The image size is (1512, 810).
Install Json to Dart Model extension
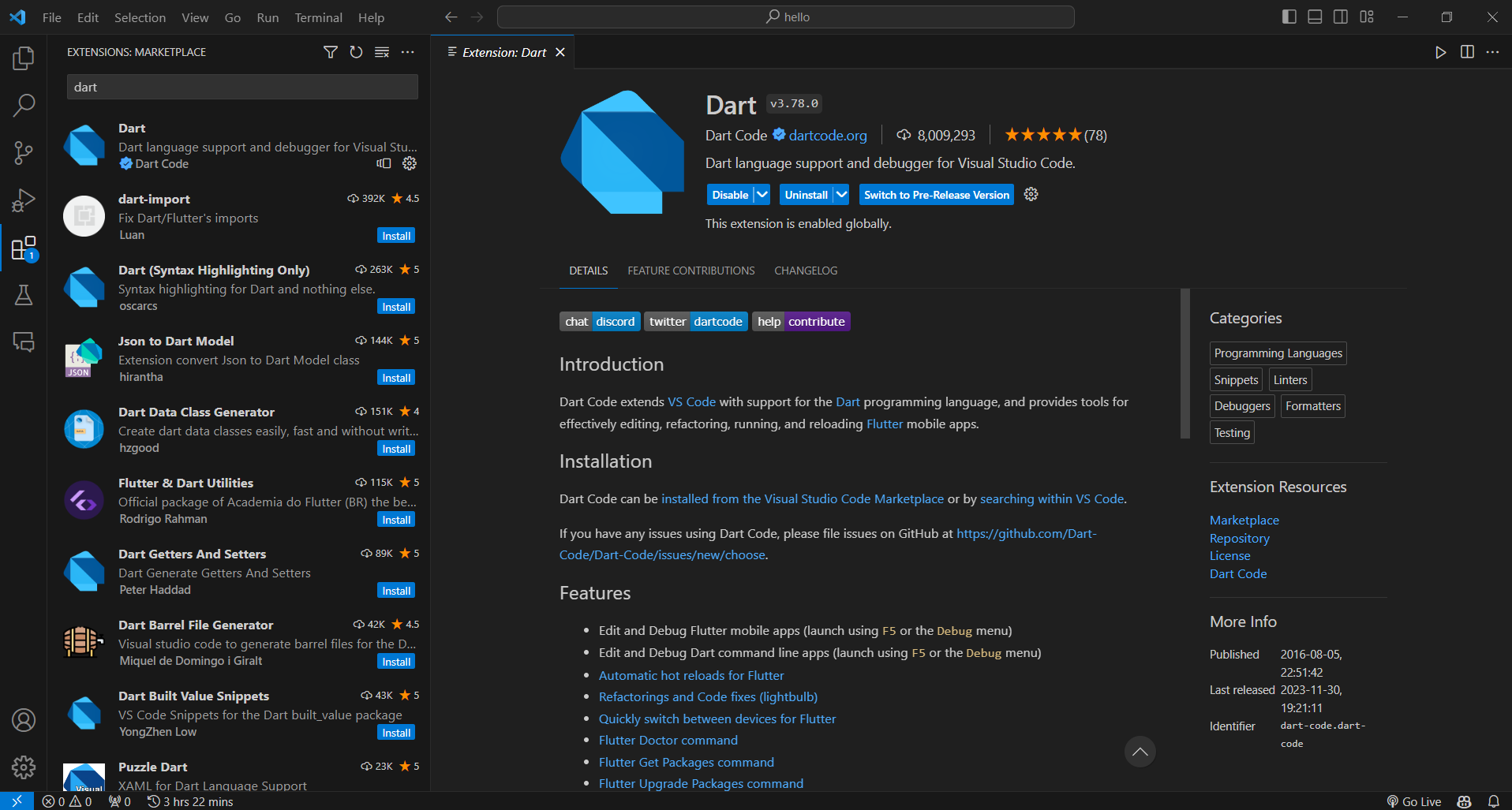396,378
